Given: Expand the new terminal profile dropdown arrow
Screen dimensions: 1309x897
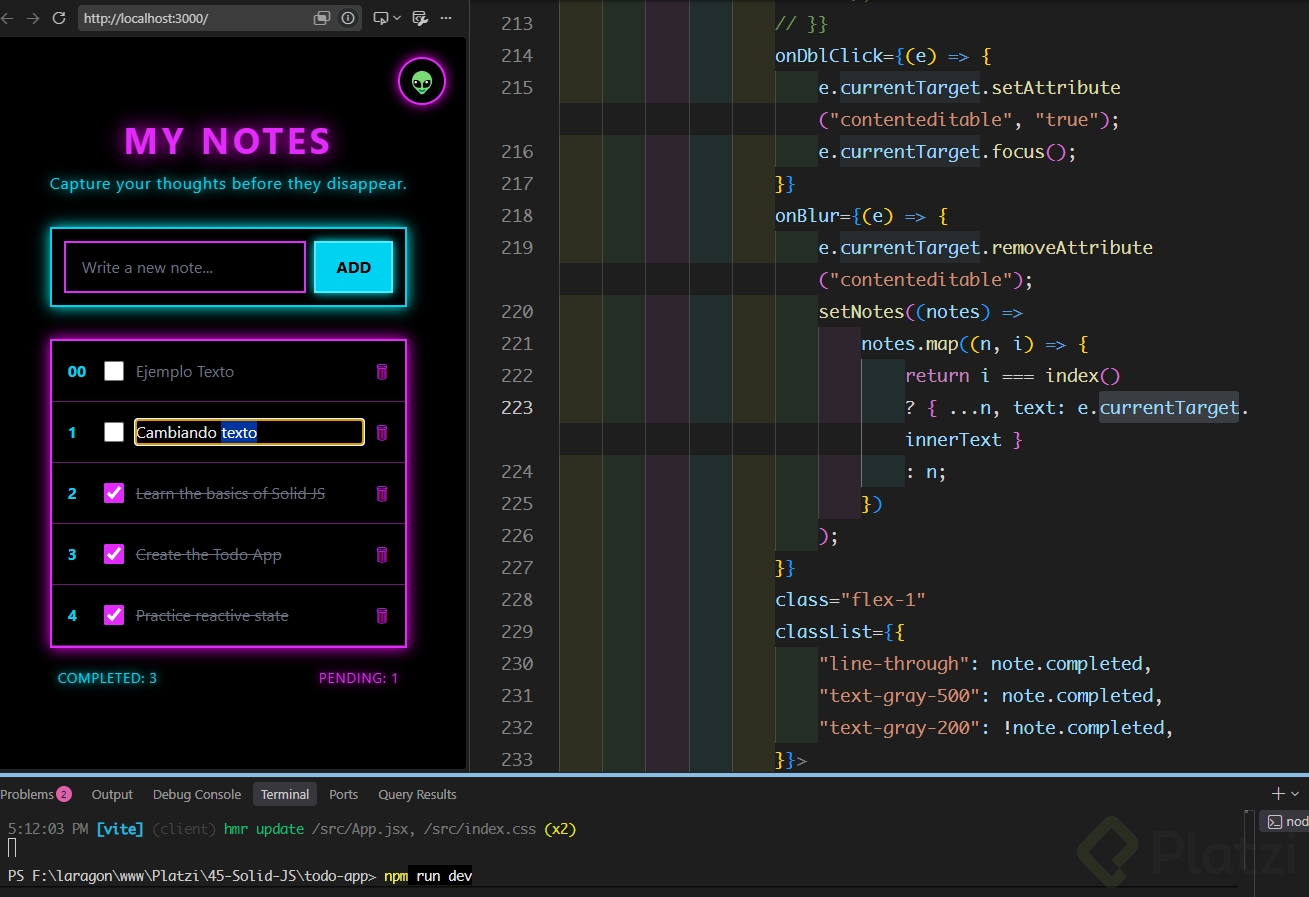Looking at the screenshot, I should coord(1295,794).
